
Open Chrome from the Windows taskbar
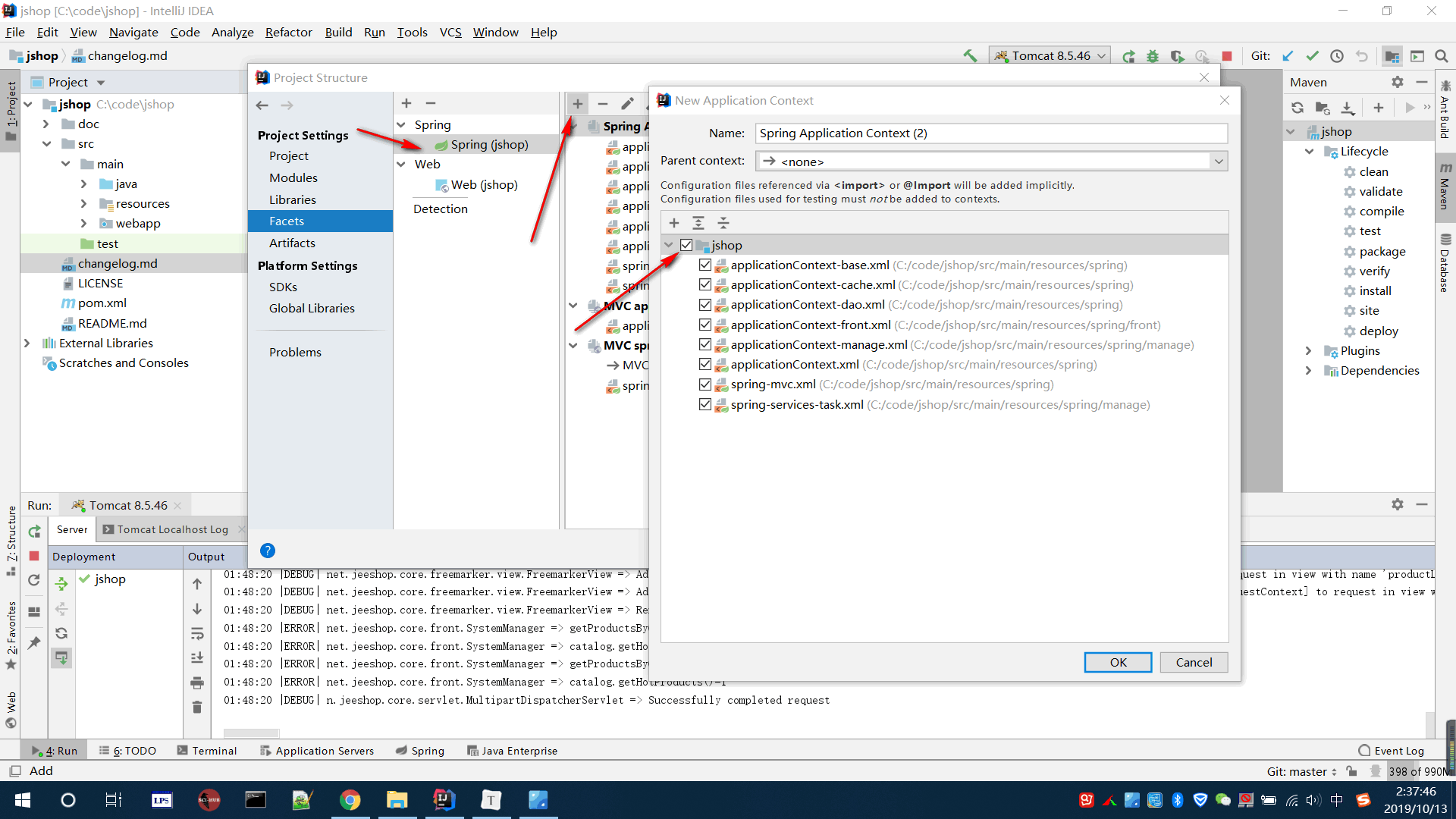click(350, 799)
